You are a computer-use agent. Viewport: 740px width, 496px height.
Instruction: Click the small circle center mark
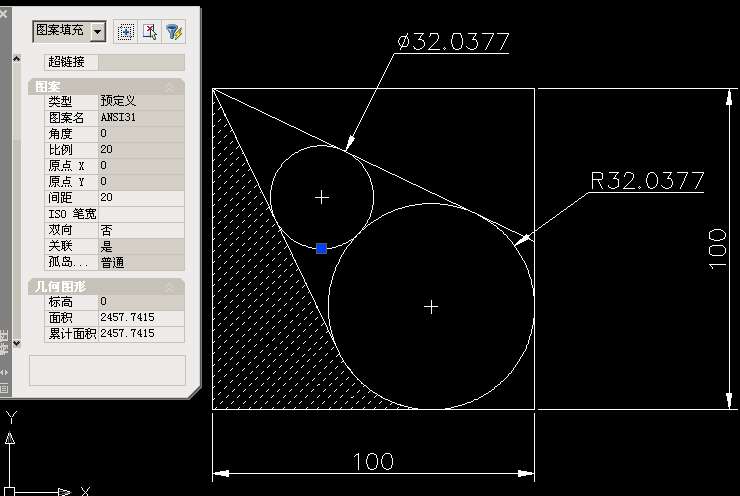point(322,197)
